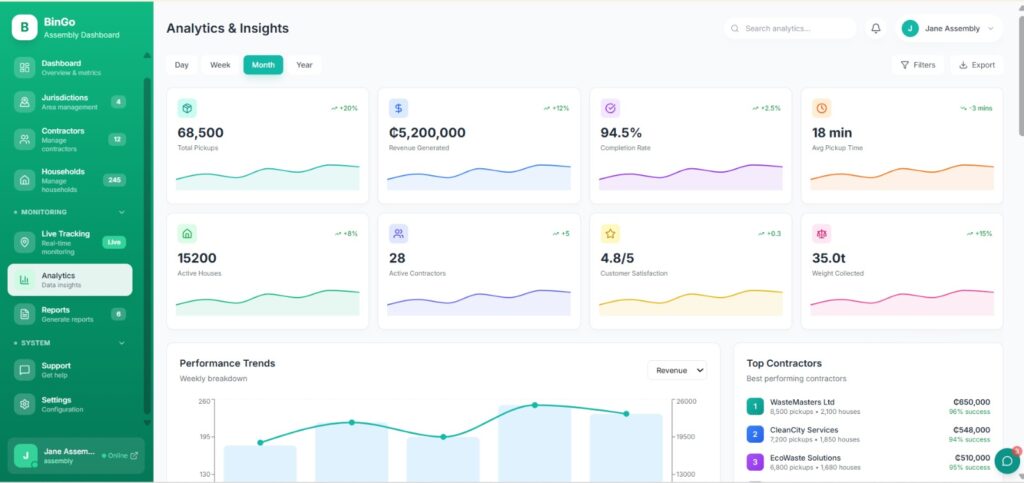
Task: Click the BinGo logo icon
Action: pos(24,28)
